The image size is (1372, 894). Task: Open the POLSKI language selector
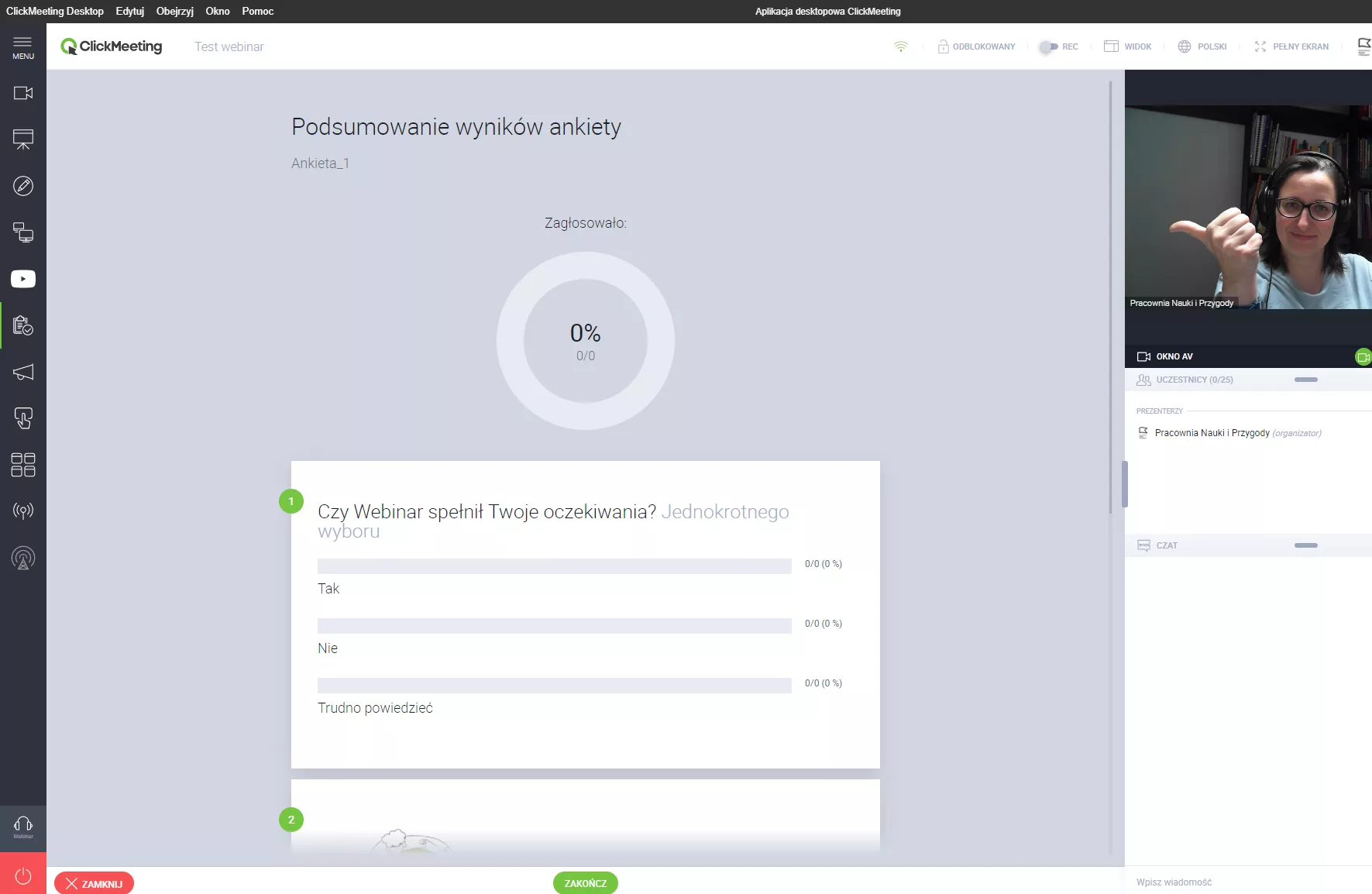pos(1202,46)
